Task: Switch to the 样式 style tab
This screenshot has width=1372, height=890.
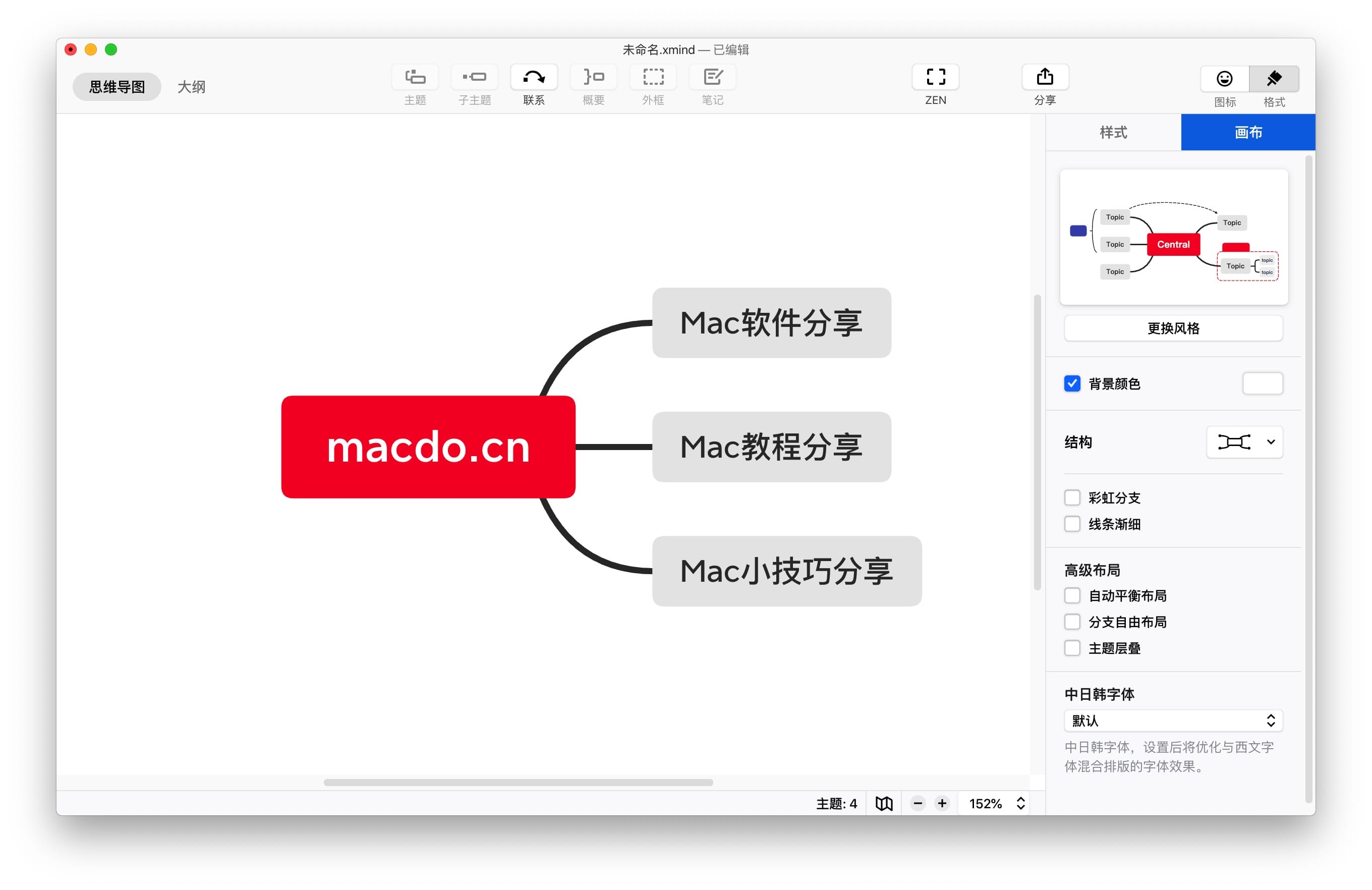Action: point(1113,132)
